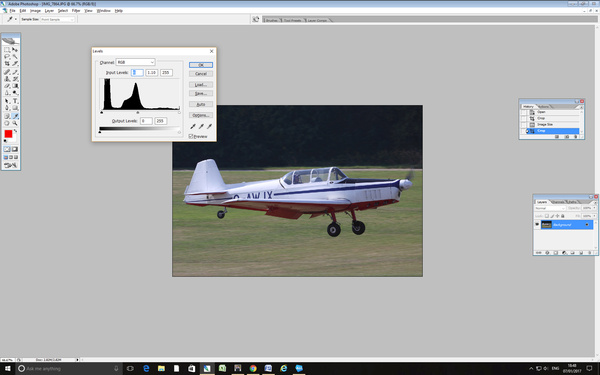This screenshot has height=375, width=600.
Task: Open the Channel RGB dropdown
Action: pyautogui.click(x=135, y=62)
